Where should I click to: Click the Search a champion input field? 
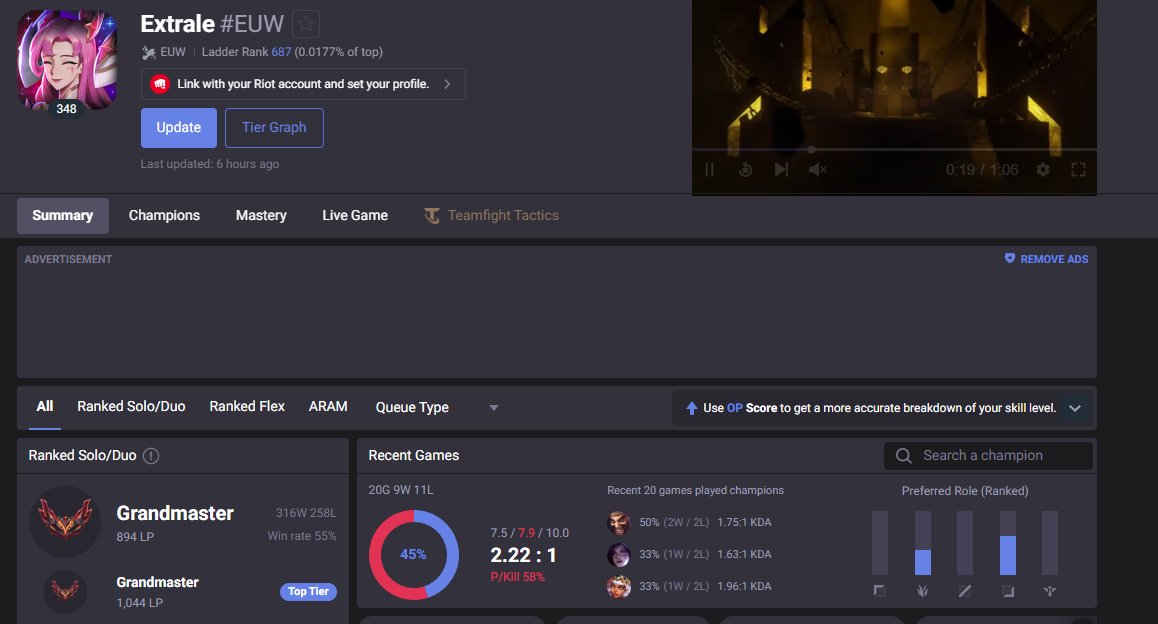click(990, 455)
